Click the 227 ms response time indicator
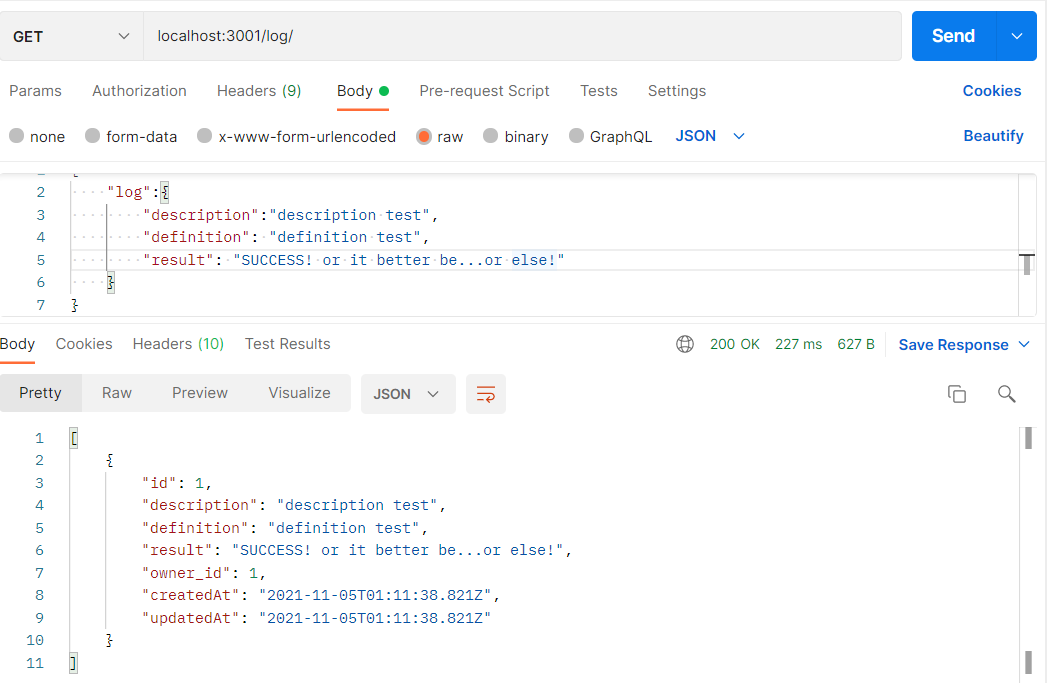Image resolution: width=1049 pixels, height=683 pixels. [798, 343]
